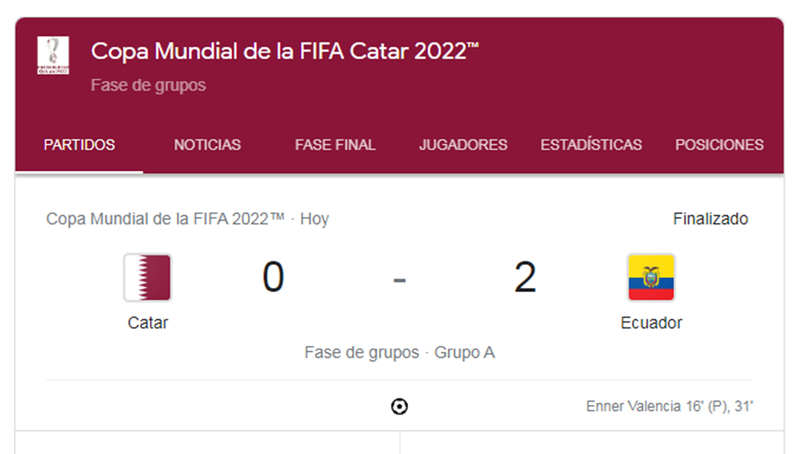Open the NOTICIAS tab
Screen dimensions: 800x454
[x=207, y=145]
